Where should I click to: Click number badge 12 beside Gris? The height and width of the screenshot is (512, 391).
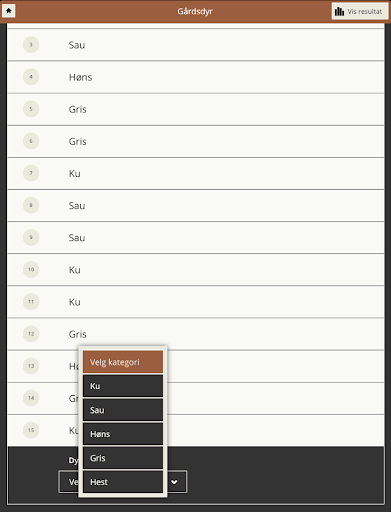pos(31,334)
